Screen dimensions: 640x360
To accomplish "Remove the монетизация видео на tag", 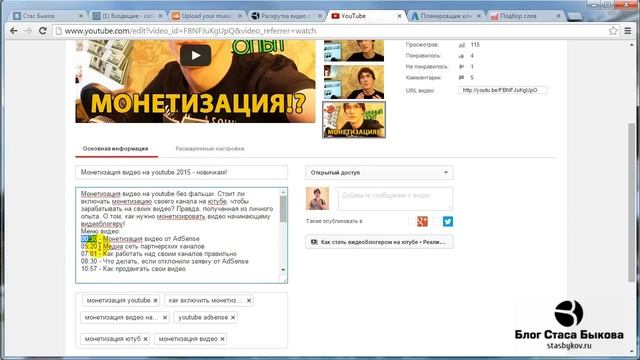I will pyautogui.click(x=165, y=318).
